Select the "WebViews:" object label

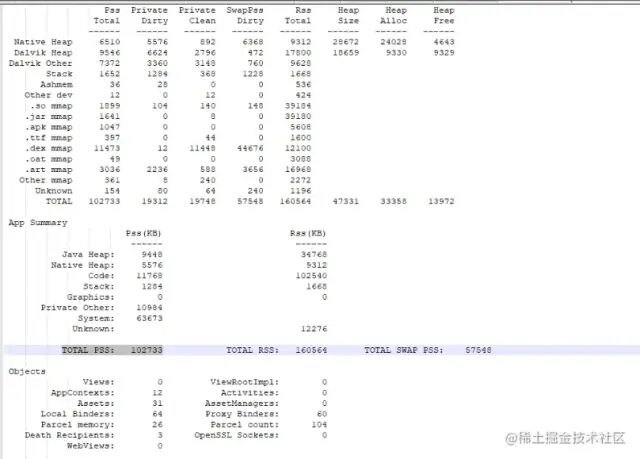coord(91,446)
